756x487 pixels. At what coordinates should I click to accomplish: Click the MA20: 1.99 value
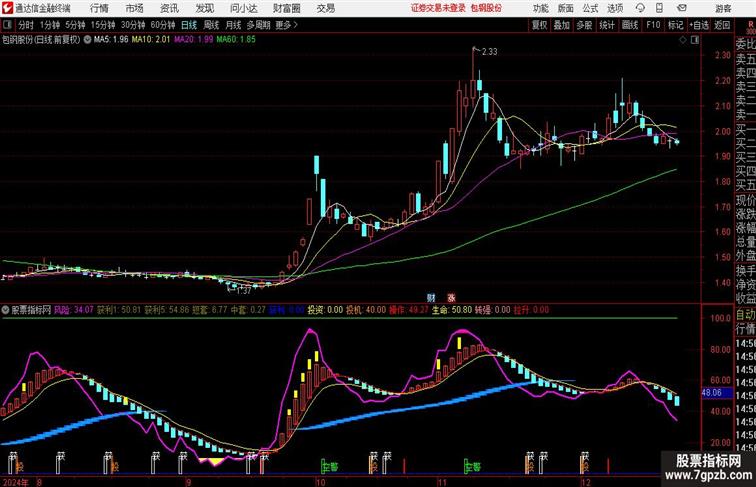[x=193, y=40]
